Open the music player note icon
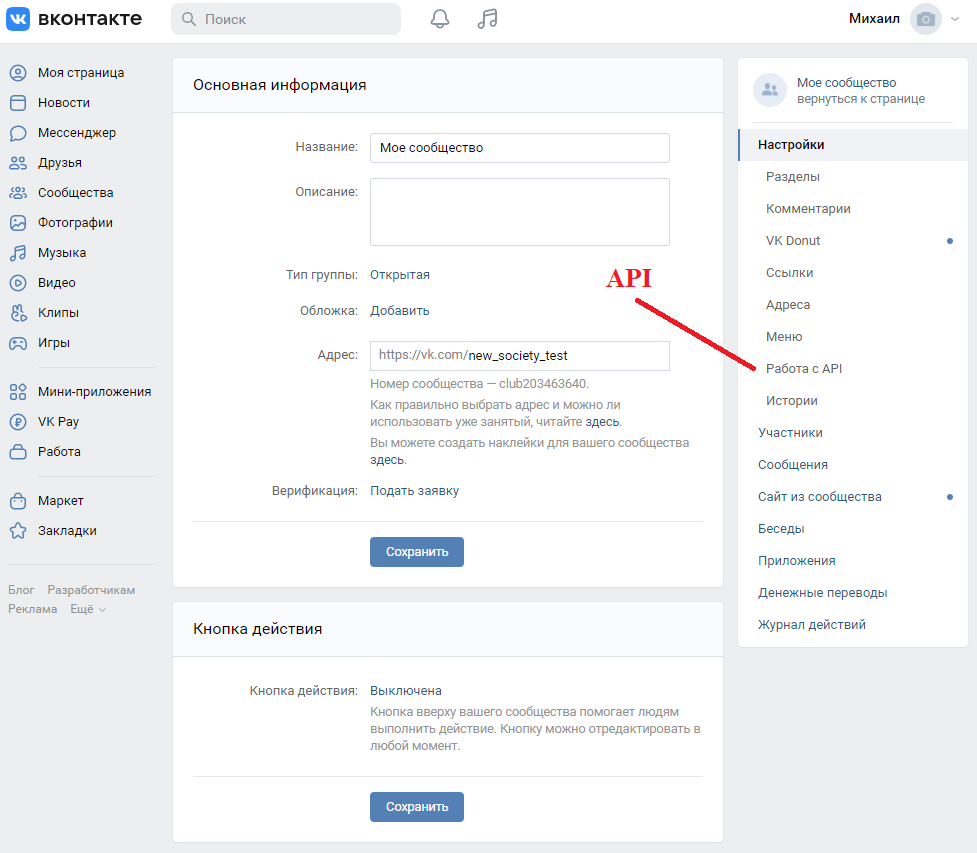This screenshot has width=977, height=853. coord(487,19)
